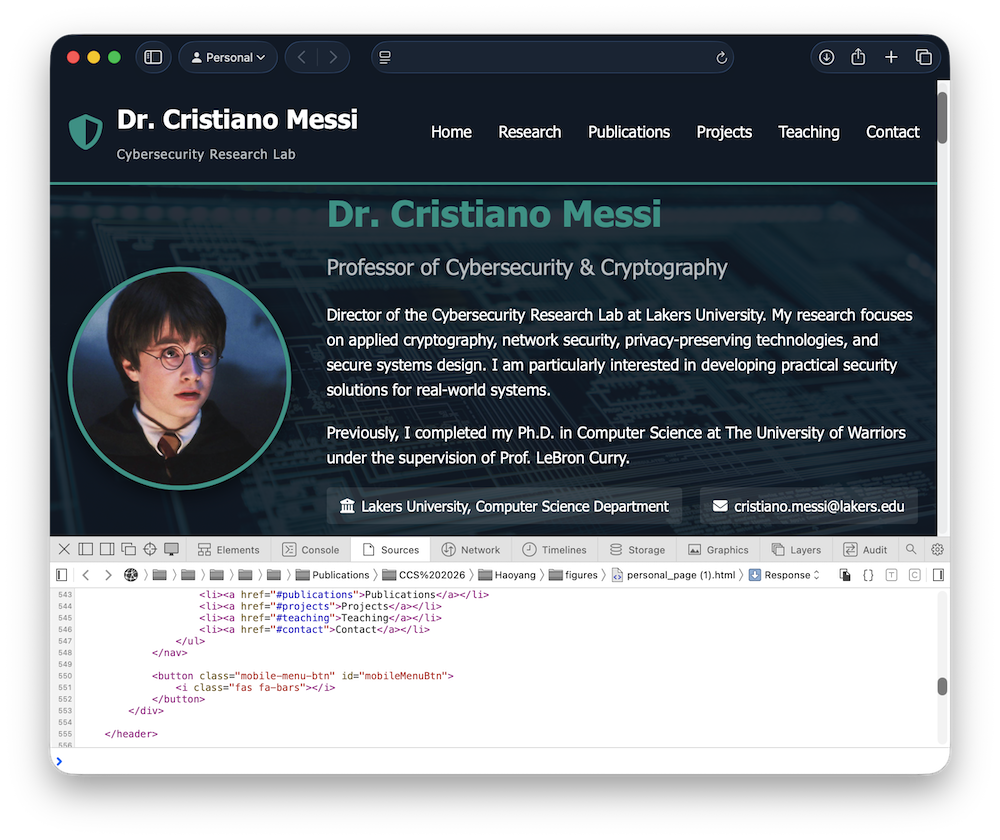Image resolution: width=1000 pixels, height=840 pixels.
Task: Click the Web Inspector search magnifier icon
Action: click(x=911, y=549)
